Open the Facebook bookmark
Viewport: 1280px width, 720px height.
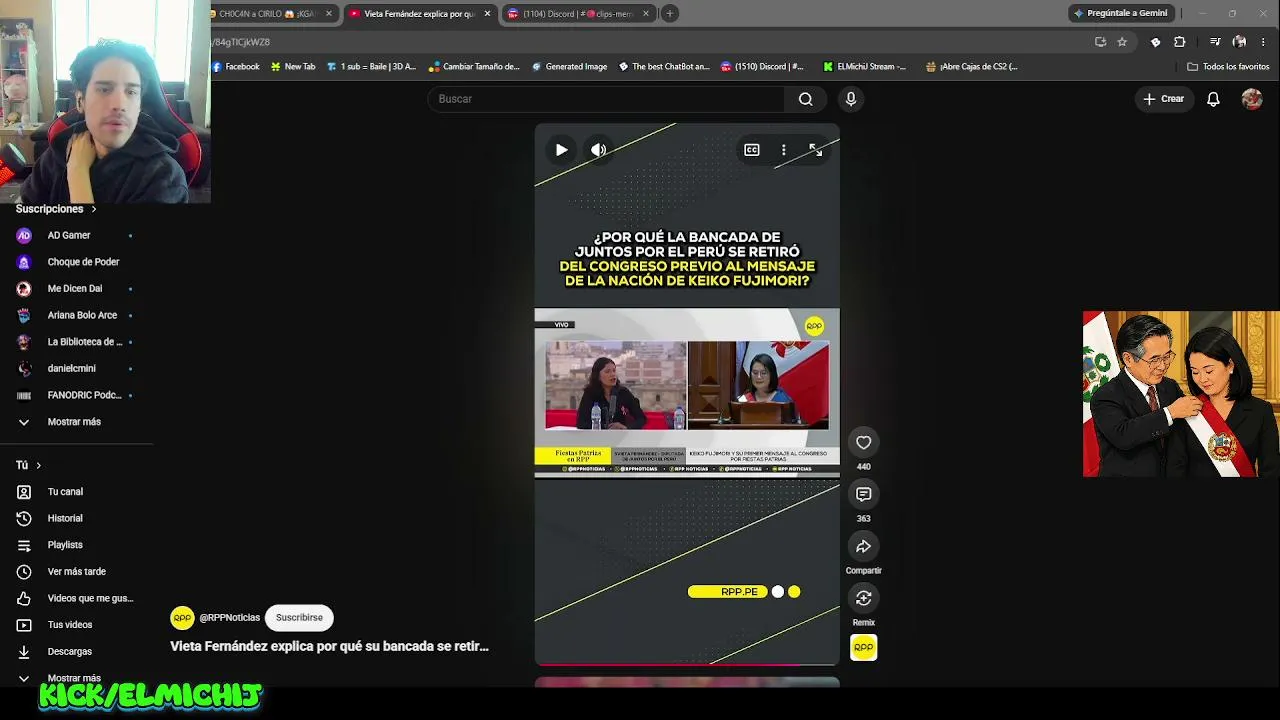point(235,67)
